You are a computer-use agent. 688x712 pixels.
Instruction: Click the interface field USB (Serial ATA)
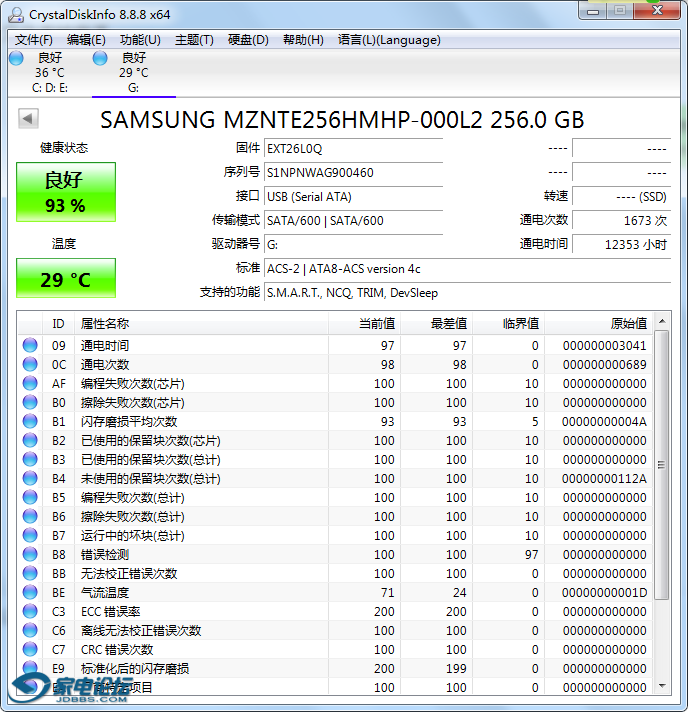coord(353,197)
